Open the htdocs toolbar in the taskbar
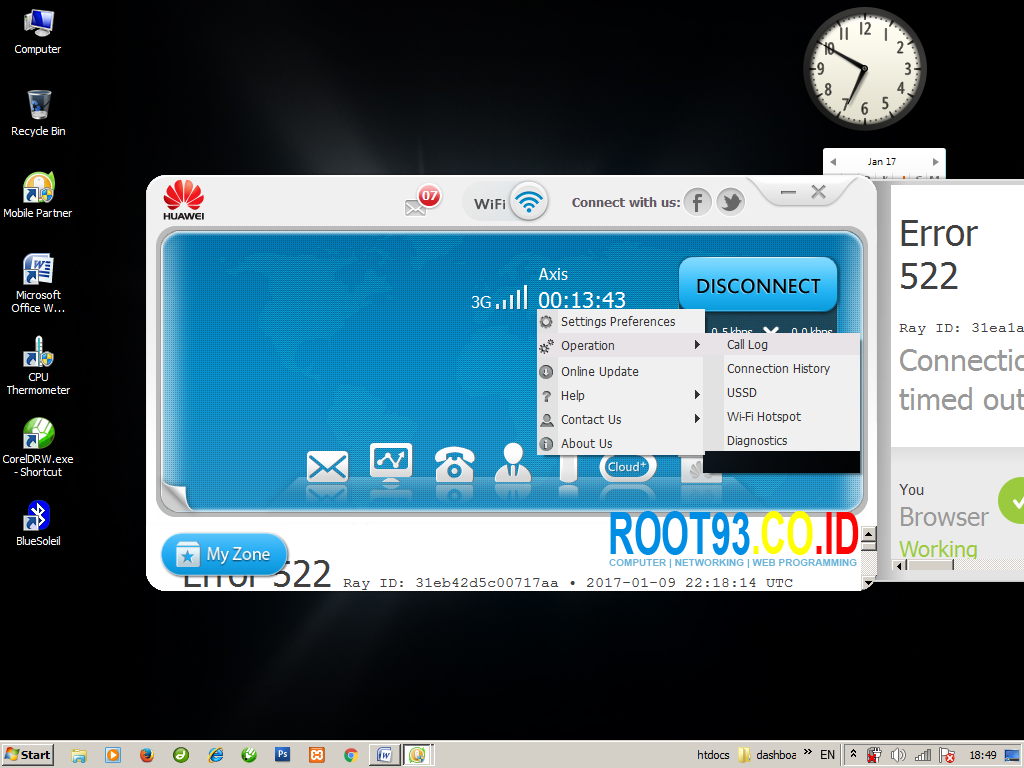Image resolution: width=1024 pixels, height=768 pixels. pyautogui.click(x=712, y=755)
